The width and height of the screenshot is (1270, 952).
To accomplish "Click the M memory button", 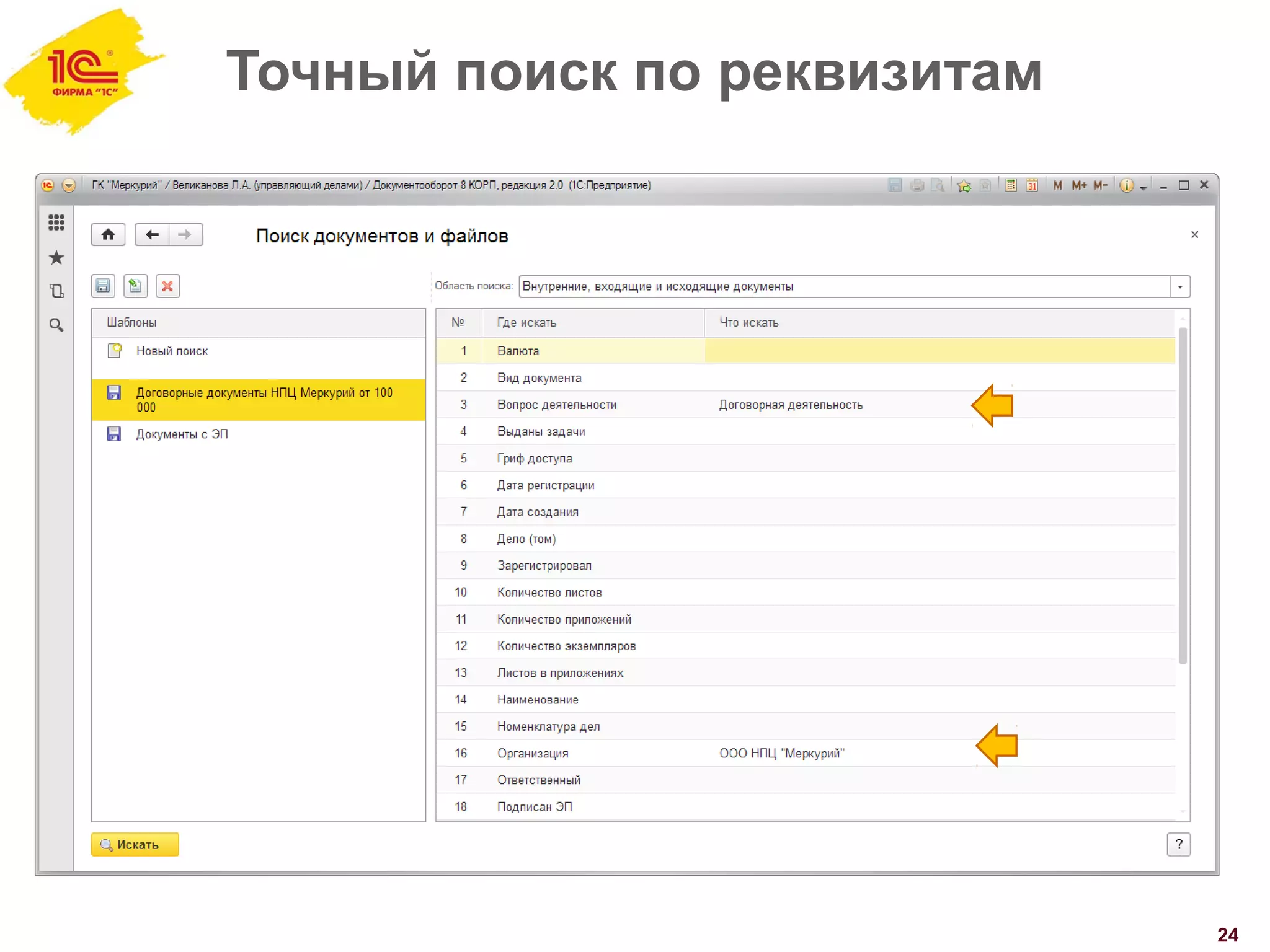I will coord(1058,185).
